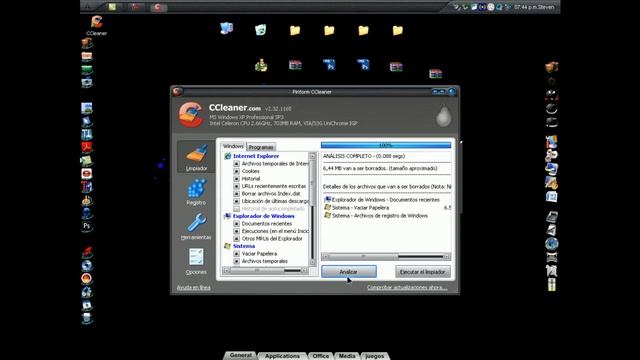This screenshot has width=640, height=360.
Task: Switch to the Office tab at screen bottom
Action: [x=320, y=356]
